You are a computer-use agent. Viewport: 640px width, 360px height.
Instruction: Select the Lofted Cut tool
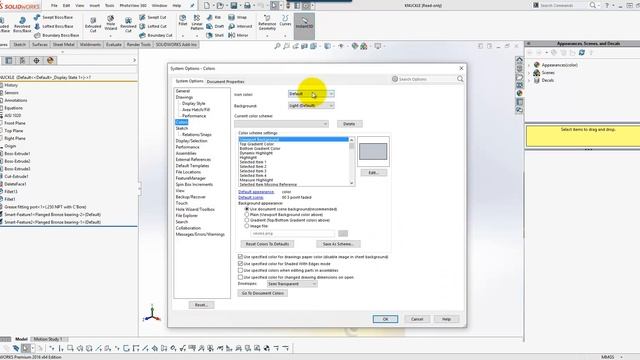point(153,26)
